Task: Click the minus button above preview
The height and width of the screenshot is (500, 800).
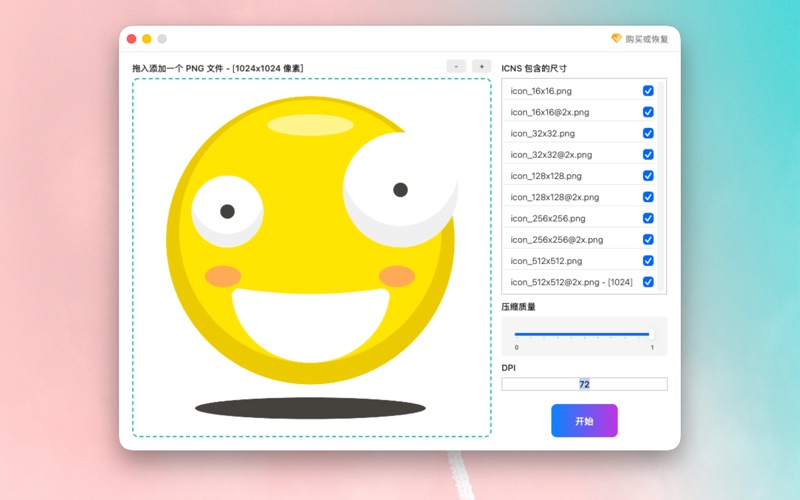Action: (456, 66)
